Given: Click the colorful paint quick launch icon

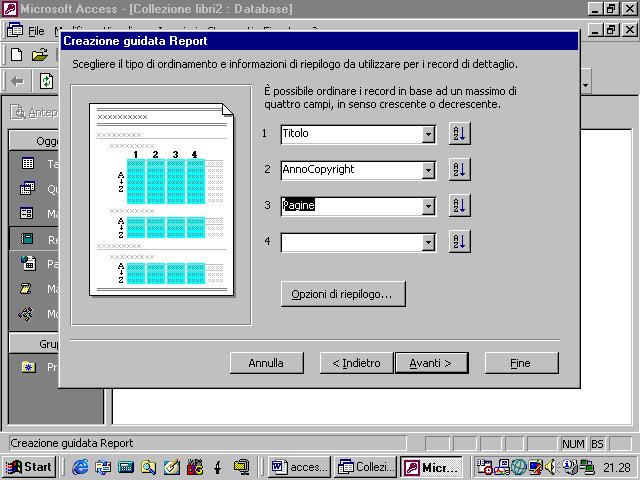Looking at the screenshot, I should tap(195, 467).
